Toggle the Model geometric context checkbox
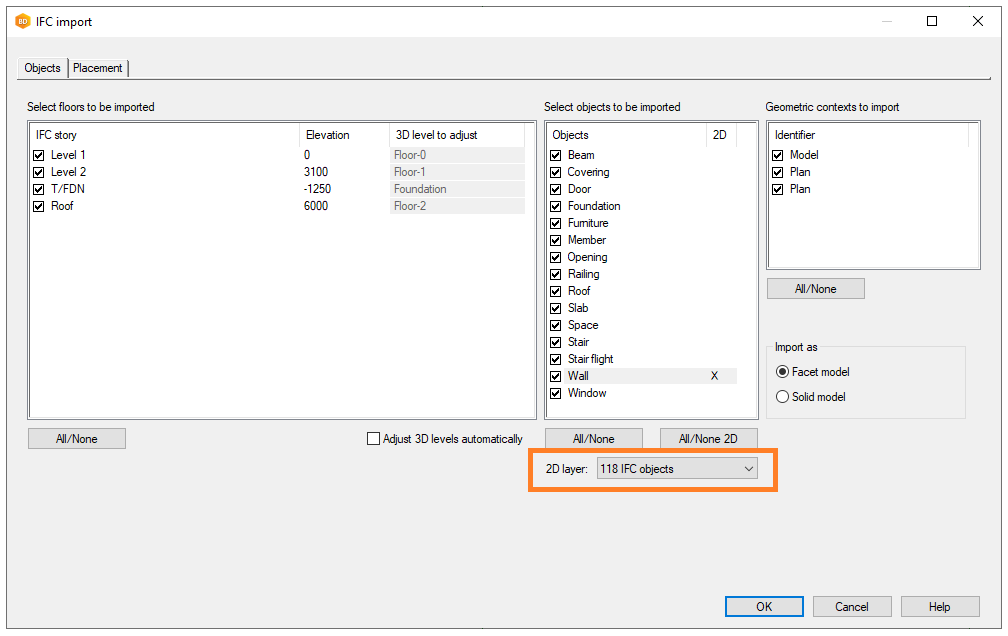 pos(778,155)
